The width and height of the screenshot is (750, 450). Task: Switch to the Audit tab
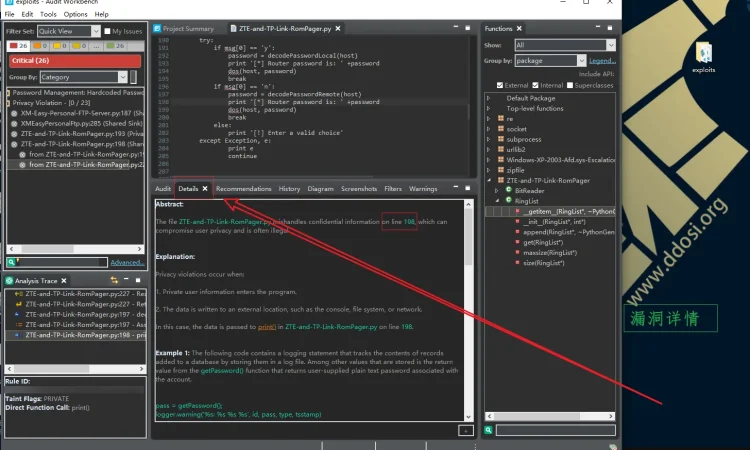[163, 189]
